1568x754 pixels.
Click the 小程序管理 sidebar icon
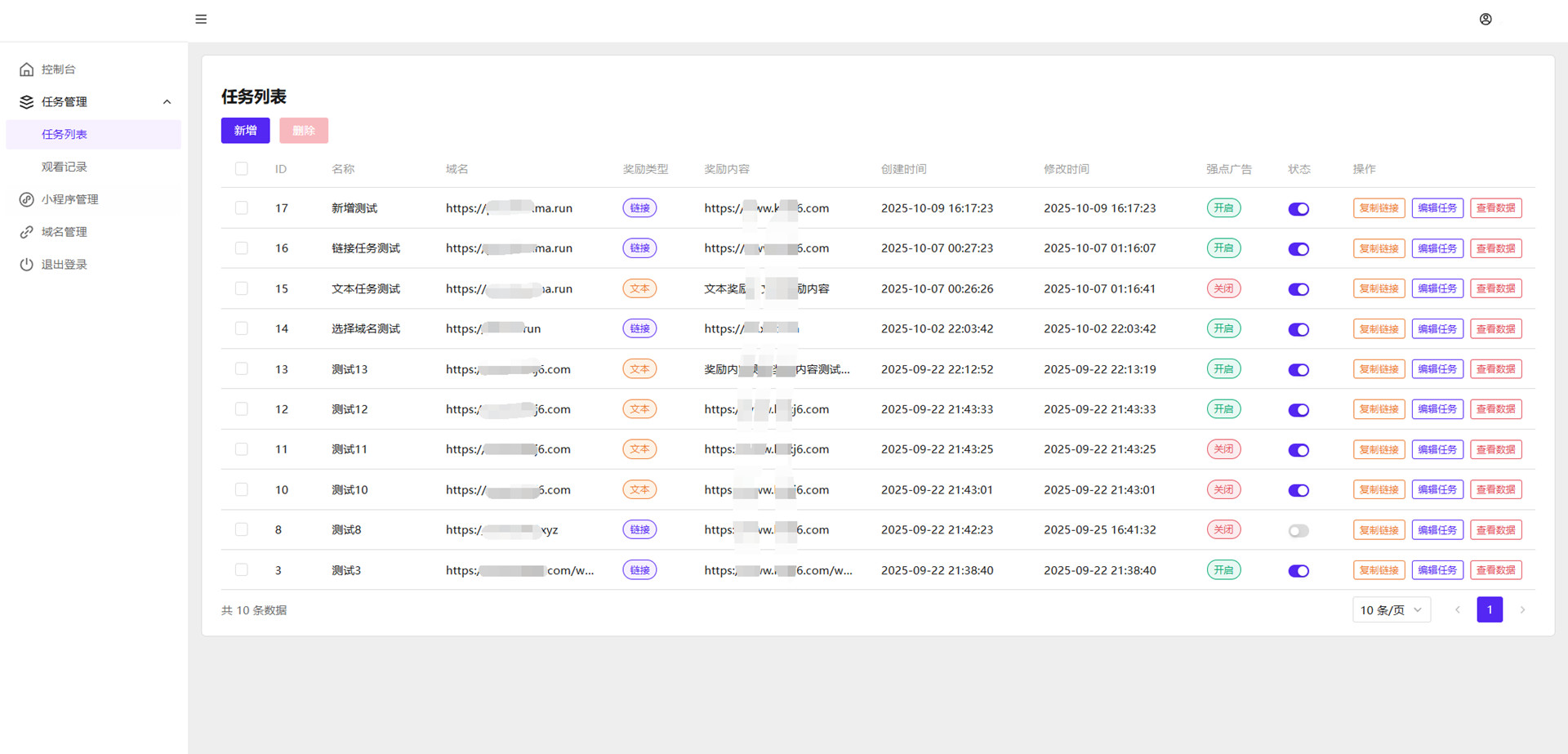click(x=27, y=199)
